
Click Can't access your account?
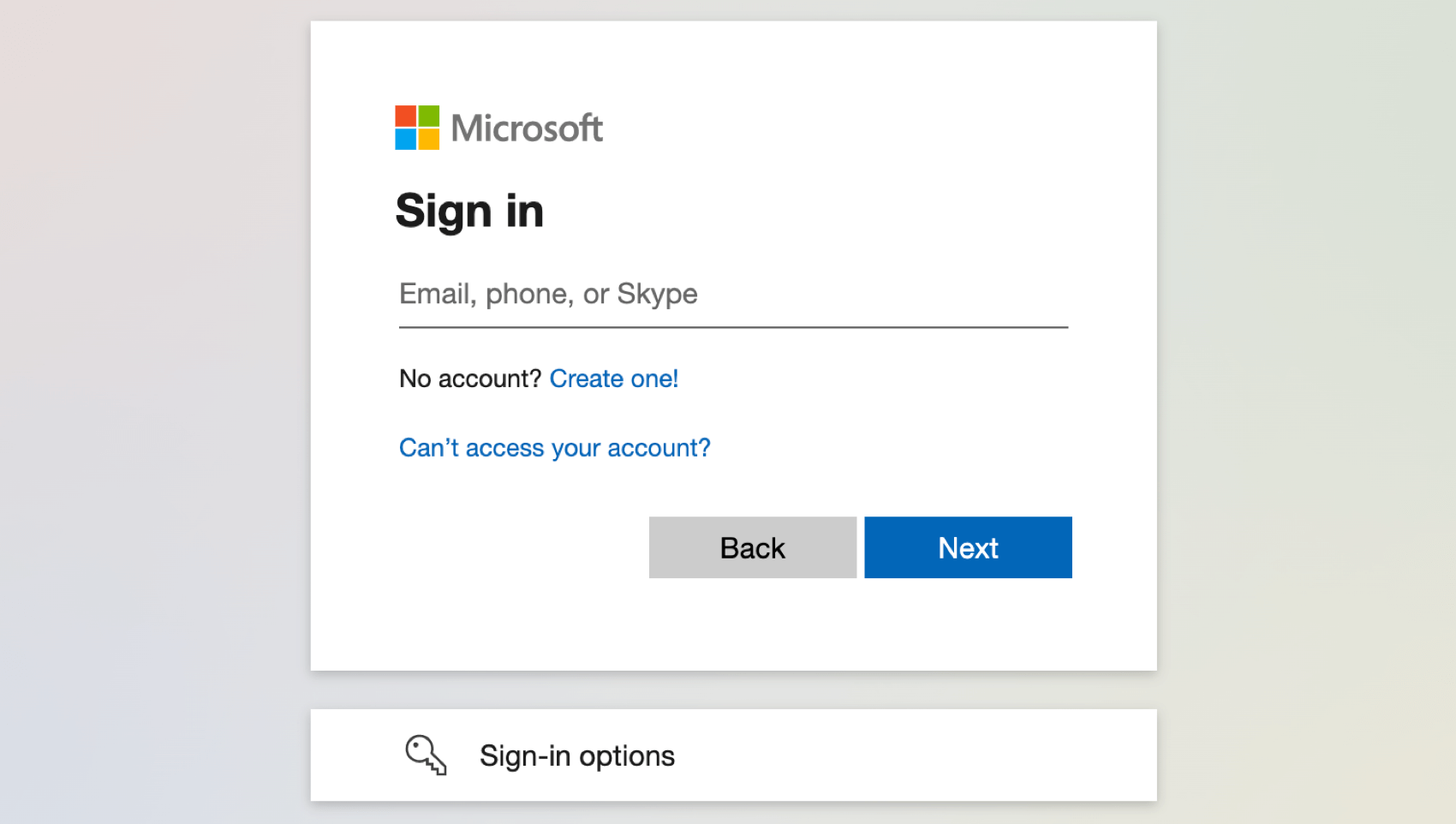coord(554,447)
